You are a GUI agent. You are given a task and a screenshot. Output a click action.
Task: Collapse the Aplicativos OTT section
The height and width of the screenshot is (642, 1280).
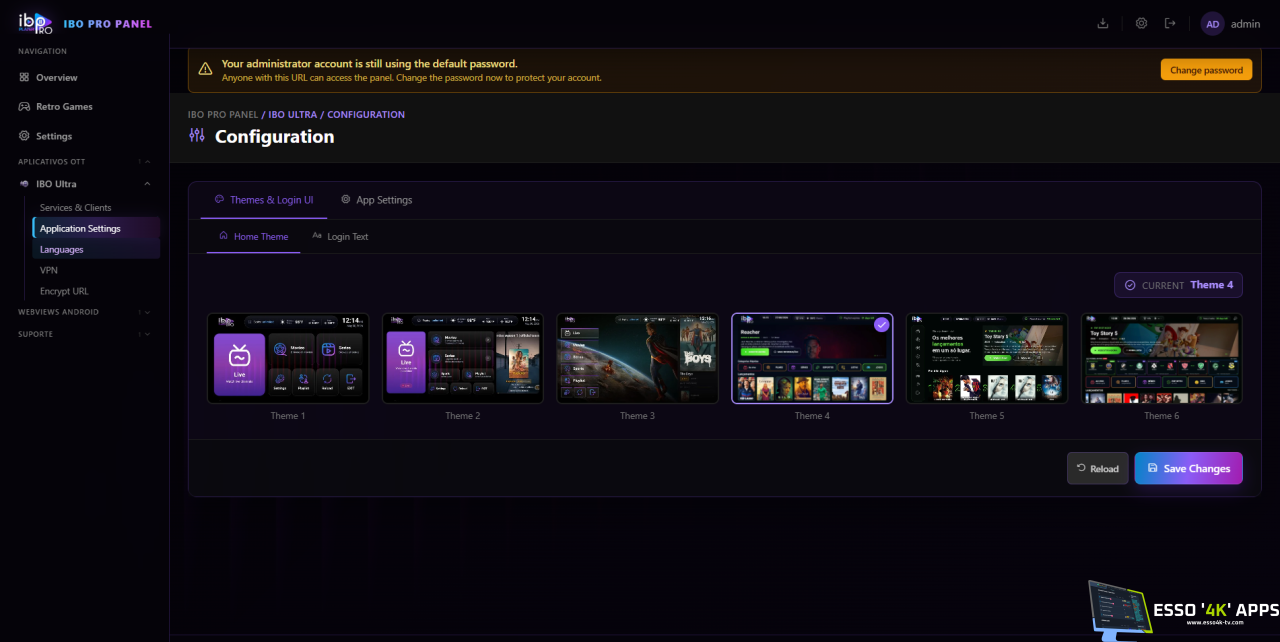tap(84, 161)
